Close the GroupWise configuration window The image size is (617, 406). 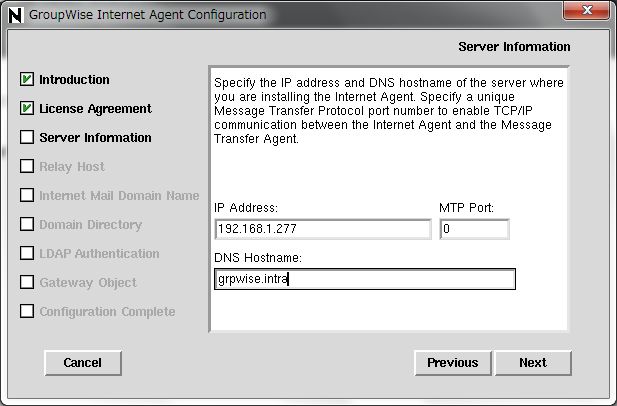(x=586, y=10)
